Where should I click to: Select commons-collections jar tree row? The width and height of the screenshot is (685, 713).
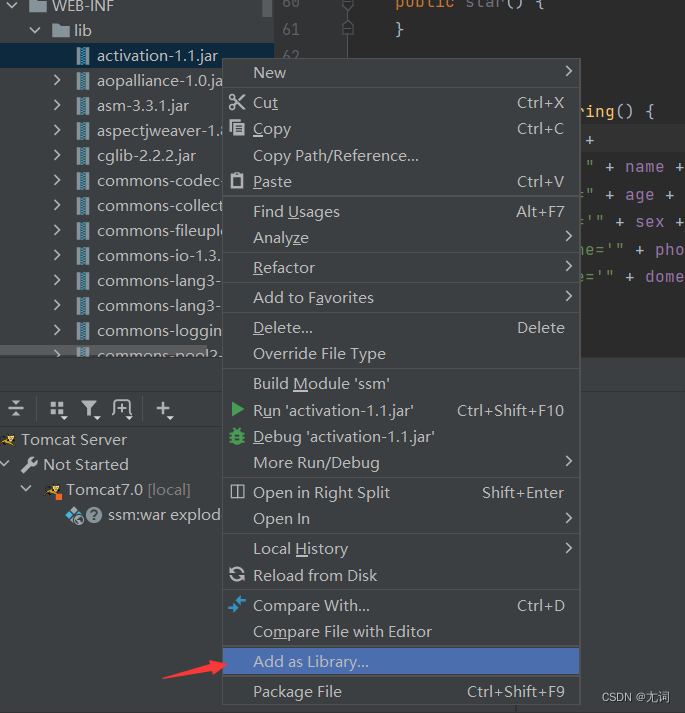pyautogui.click(x=111, y=206)
